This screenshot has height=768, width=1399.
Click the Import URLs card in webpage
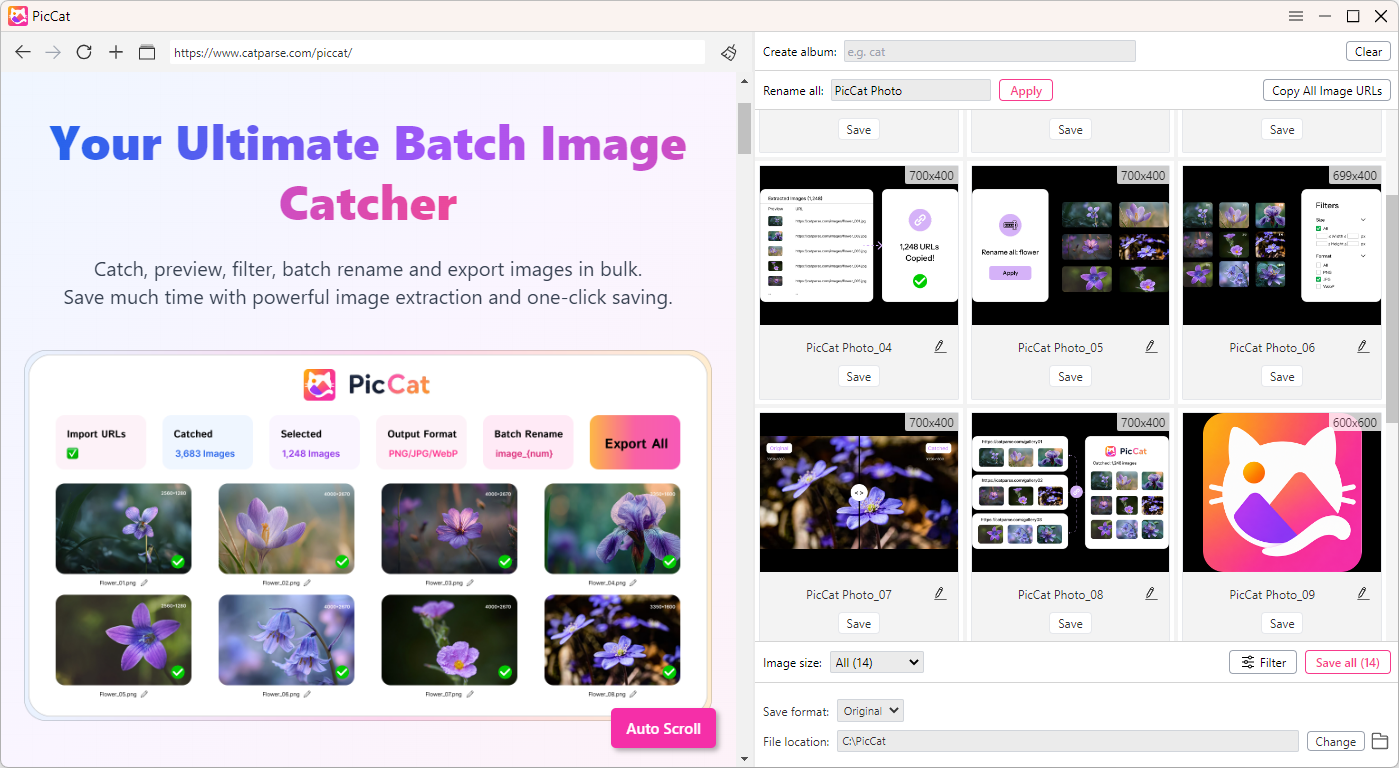[x=100, y=443]
